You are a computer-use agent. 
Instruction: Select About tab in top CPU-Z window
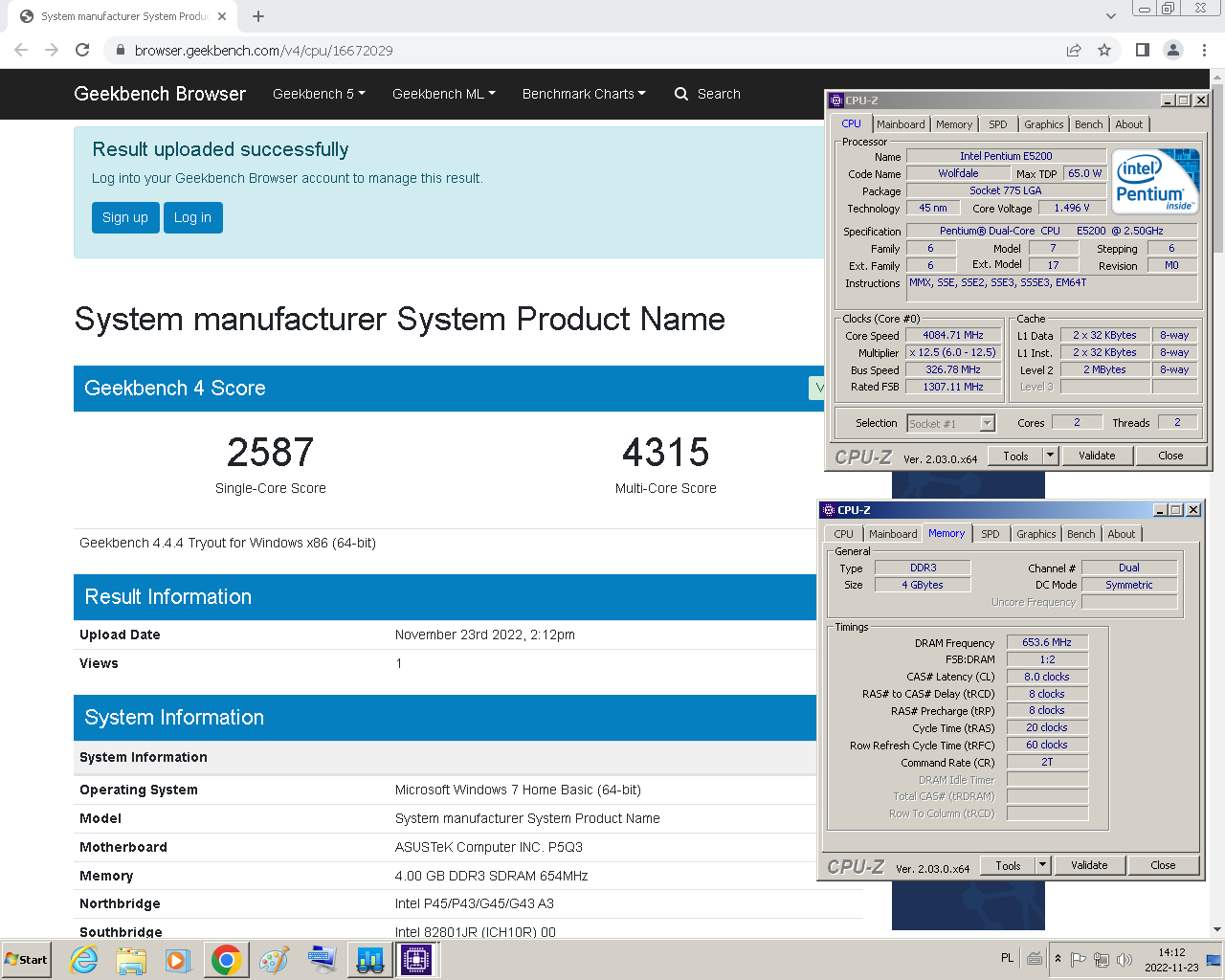point(1129,124)
